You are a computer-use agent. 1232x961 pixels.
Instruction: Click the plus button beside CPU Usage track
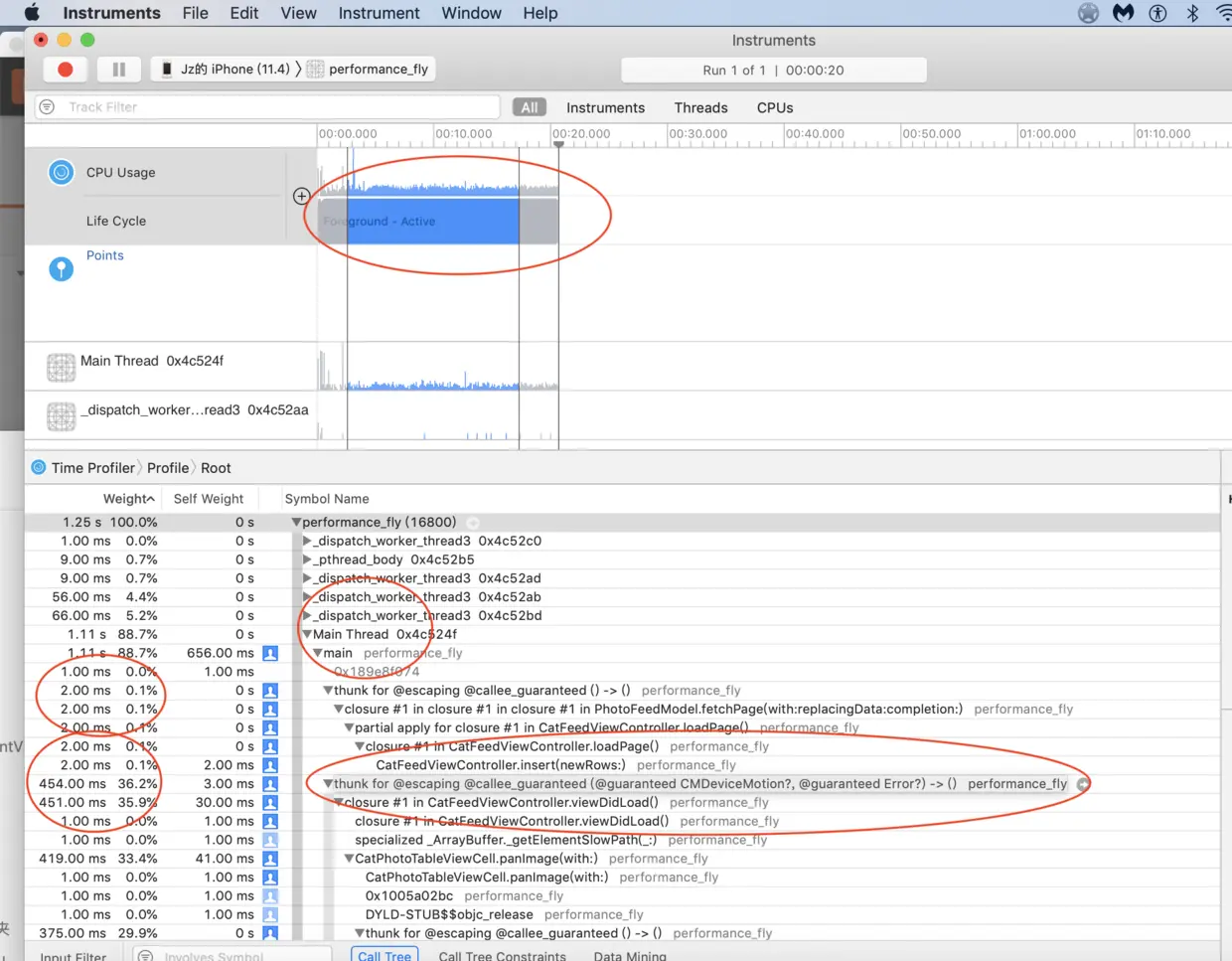(x=301, y=196)
